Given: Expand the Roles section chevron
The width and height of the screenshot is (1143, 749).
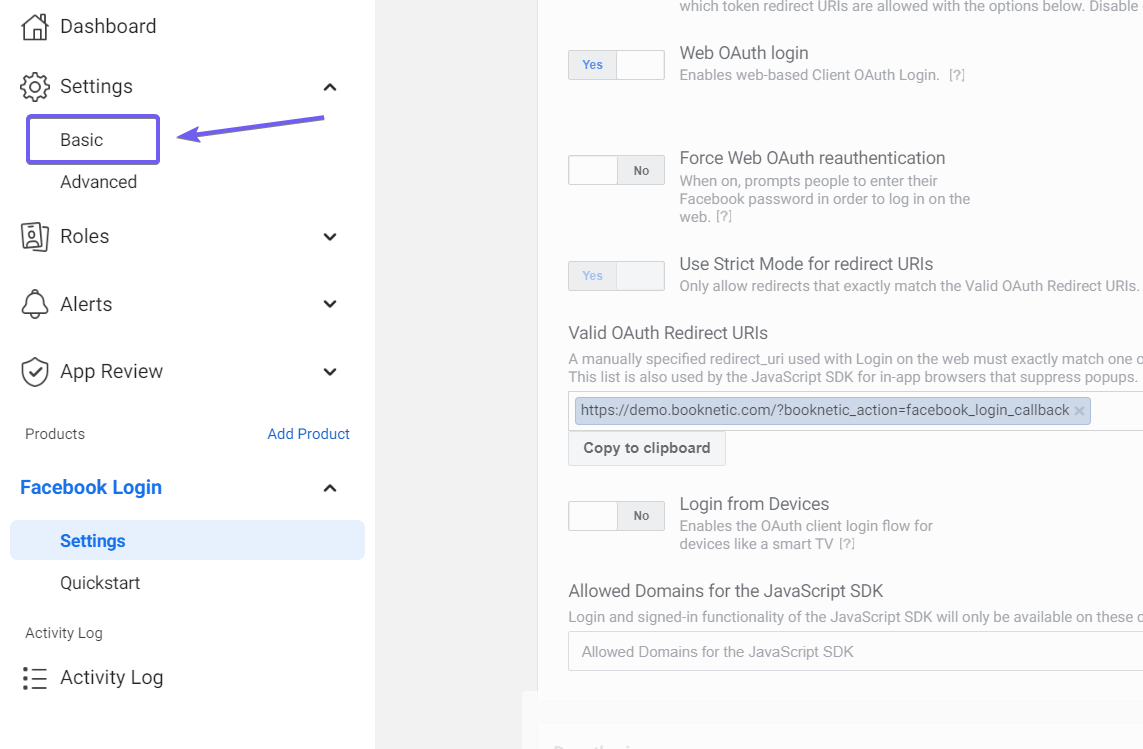Looking at the screenshot, I should [x=329, y=237].
